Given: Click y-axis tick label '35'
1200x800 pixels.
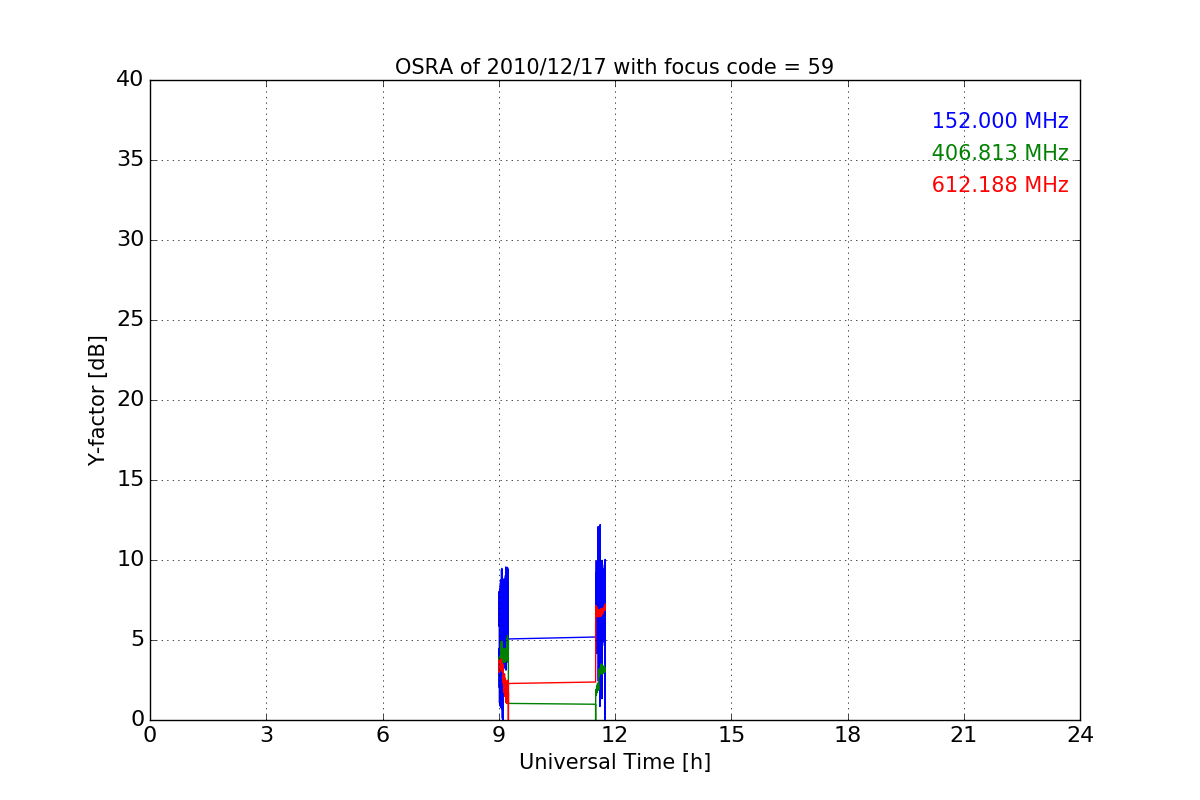Looking at the screenshot, I should (x=130, y=160).
